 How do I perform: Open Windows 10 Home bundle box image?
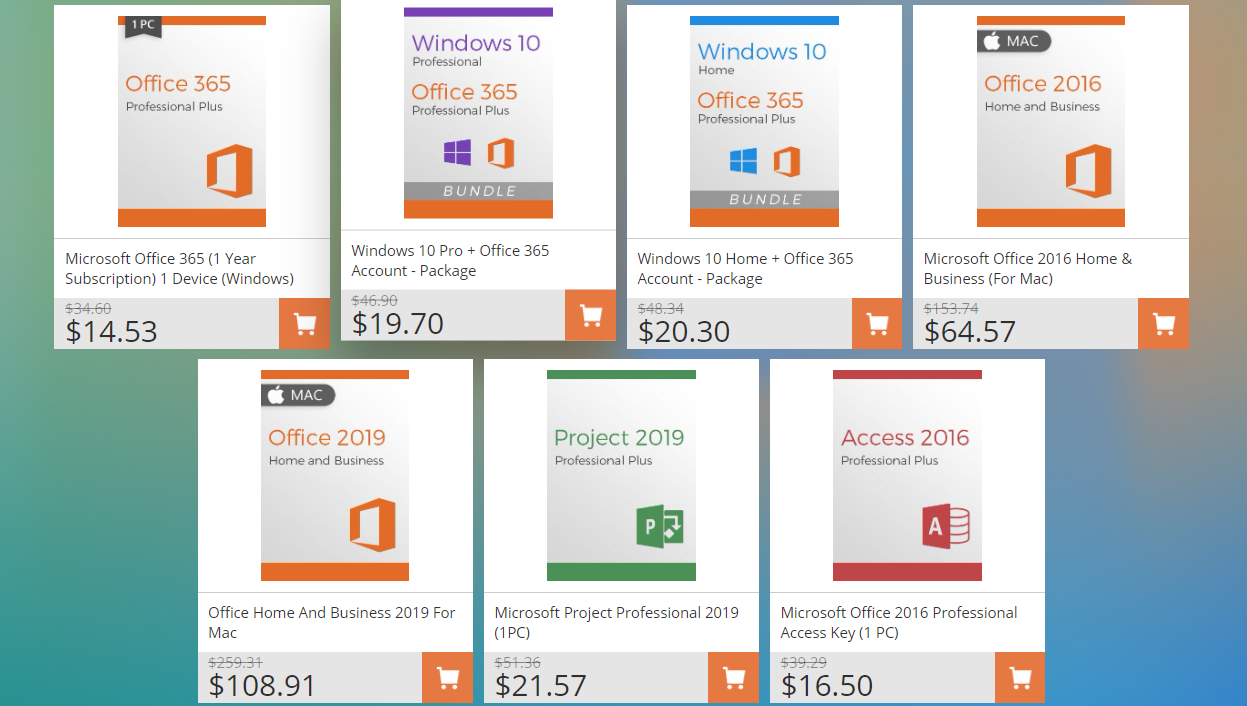764,121
